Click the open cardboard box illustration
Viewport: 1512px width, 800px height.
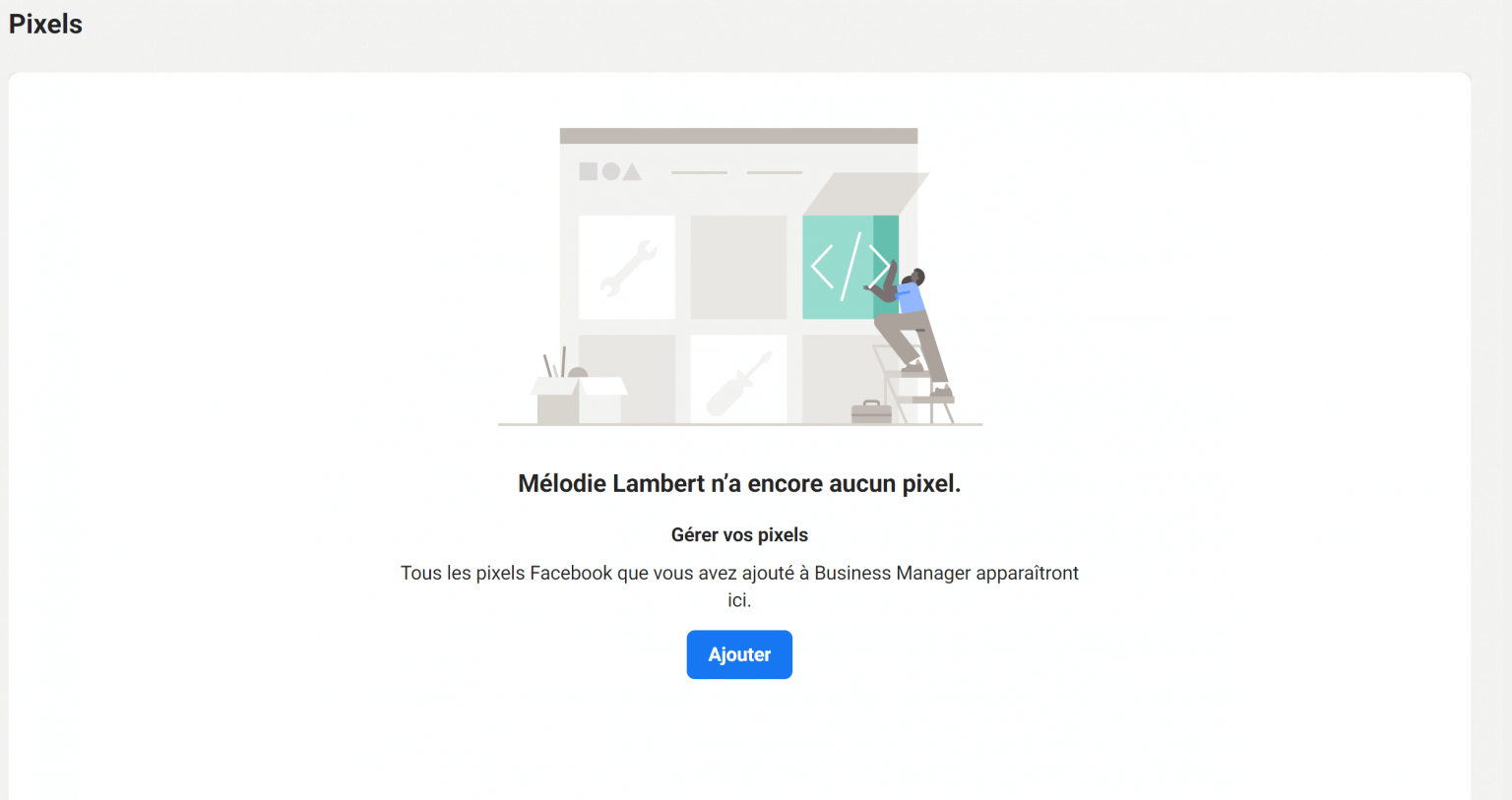pos(579,396)
